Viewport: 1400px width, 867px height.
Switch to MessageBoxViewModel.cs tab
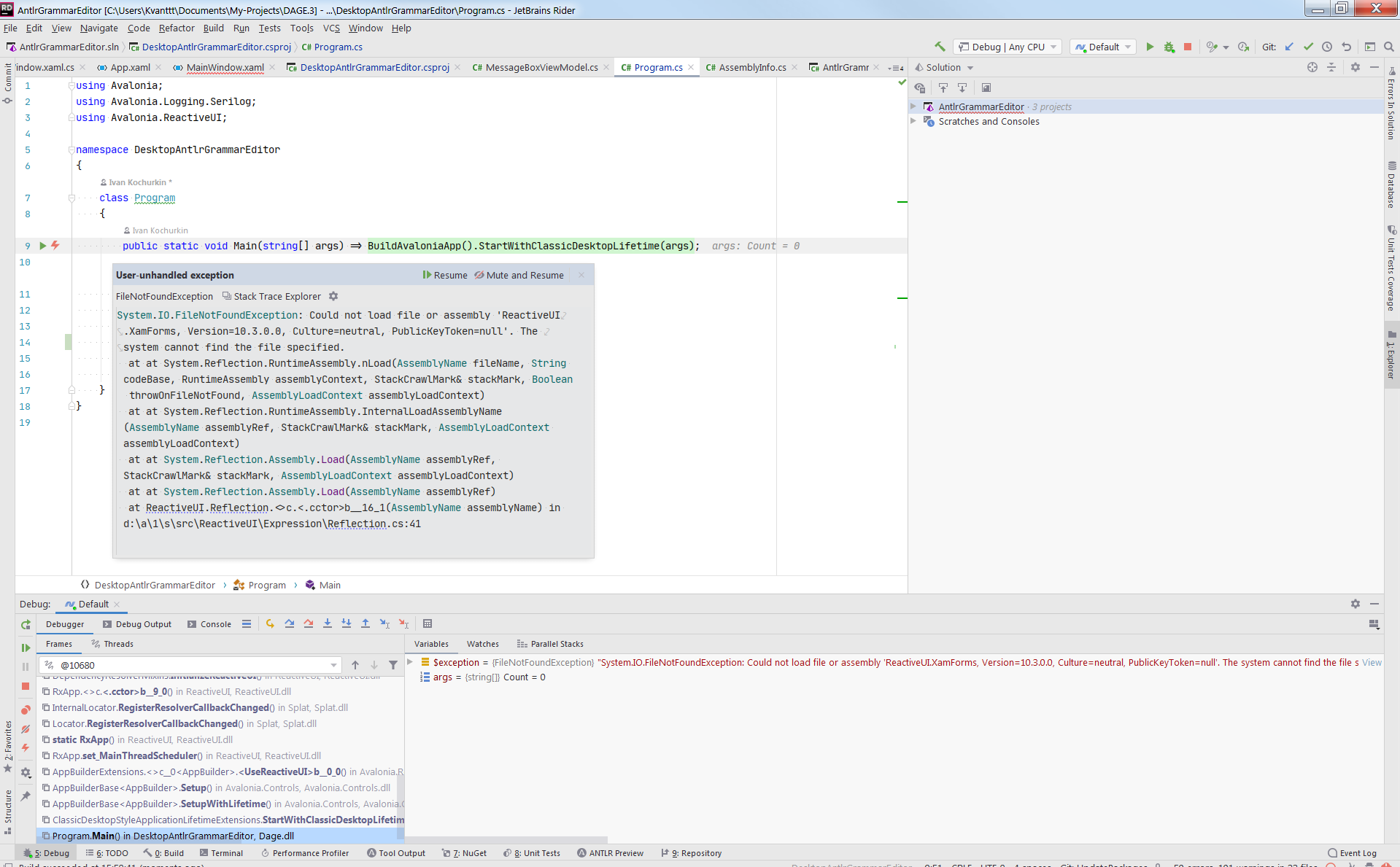tap(541, 67)
